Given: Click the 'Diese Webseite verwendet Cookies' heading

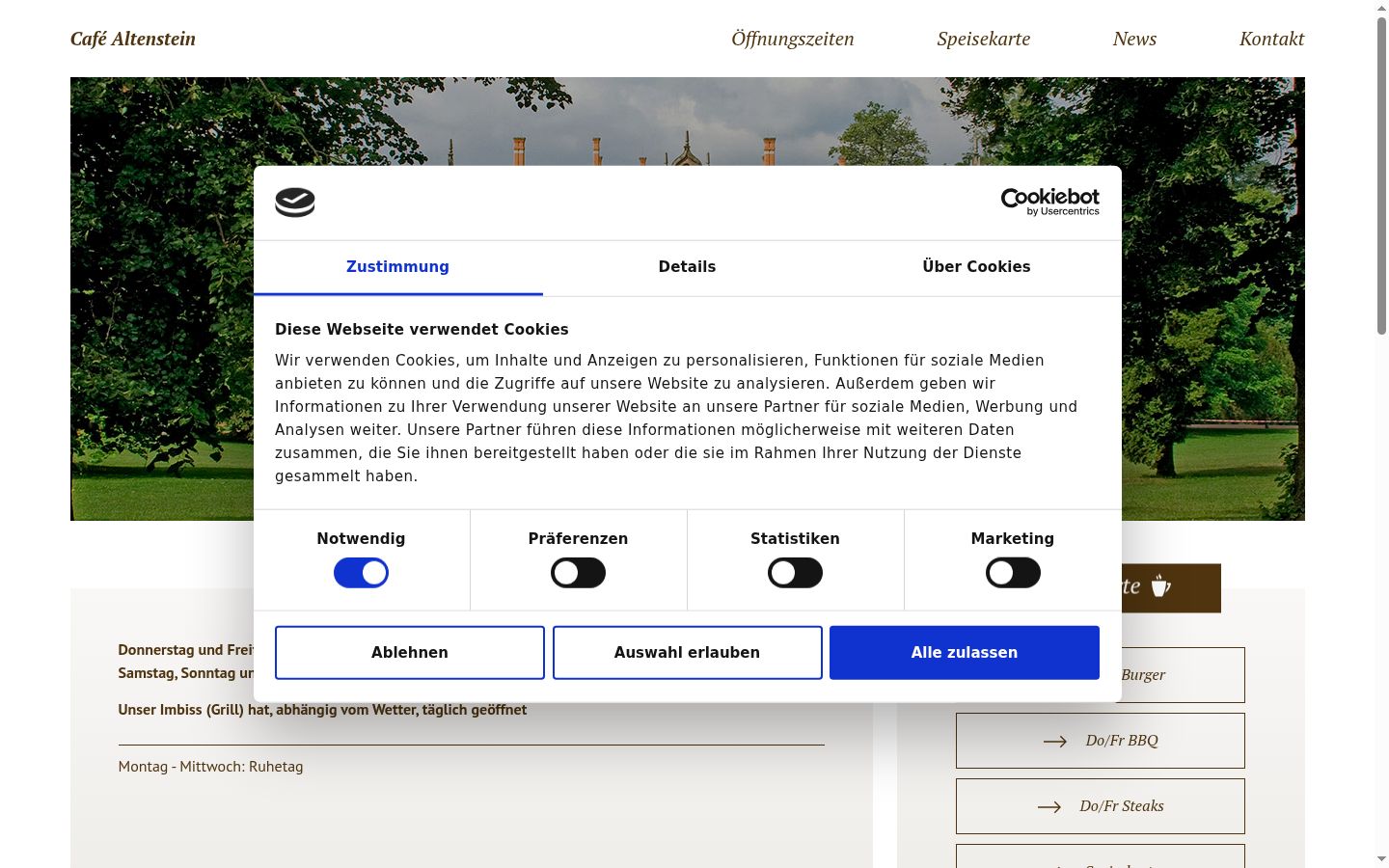Looking at the screenshot, I should 422,330.
